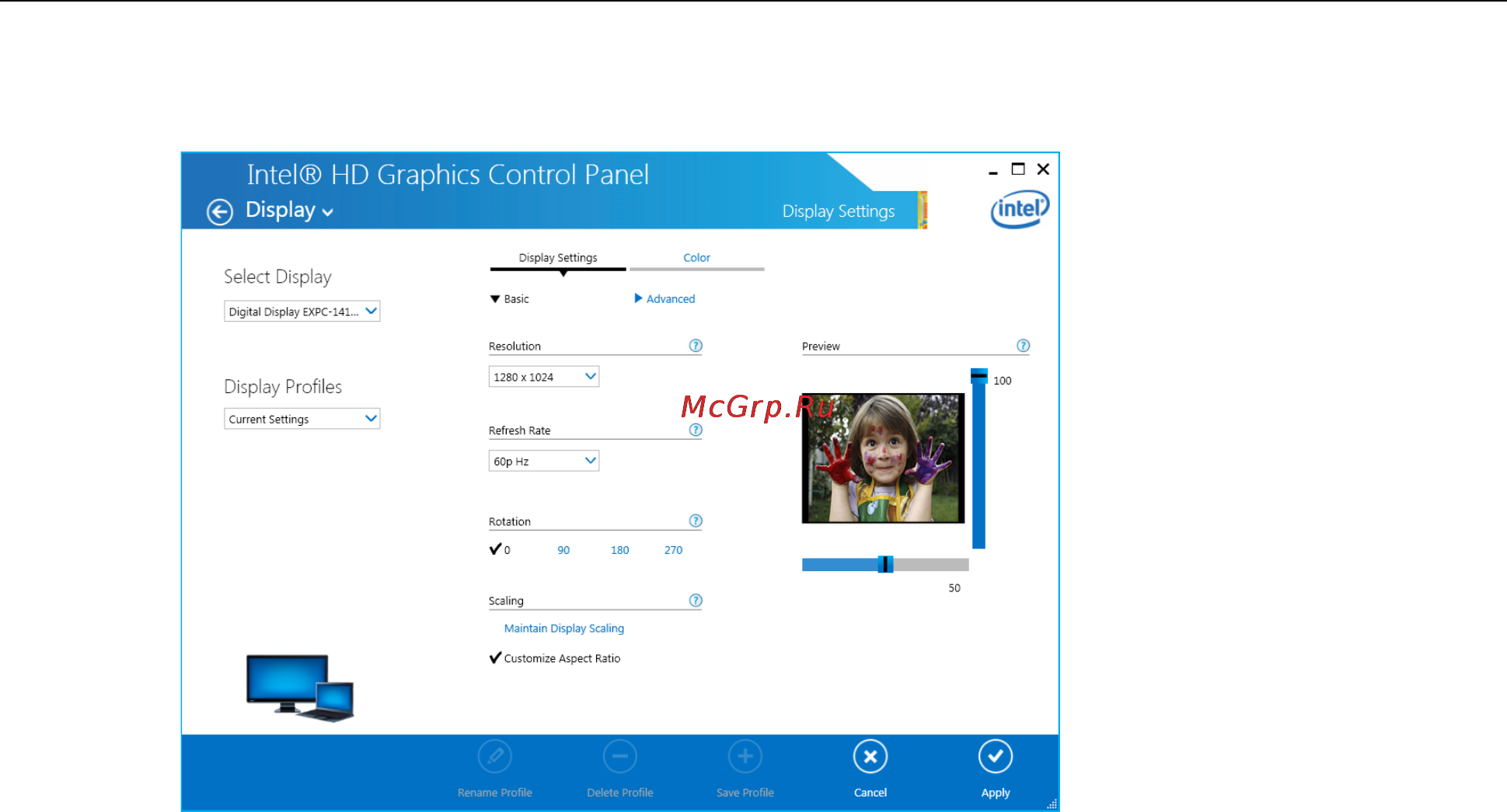1507x812 pixels.
Task: Open the Display Profiles dropdown
Action: tap(302, 419)
